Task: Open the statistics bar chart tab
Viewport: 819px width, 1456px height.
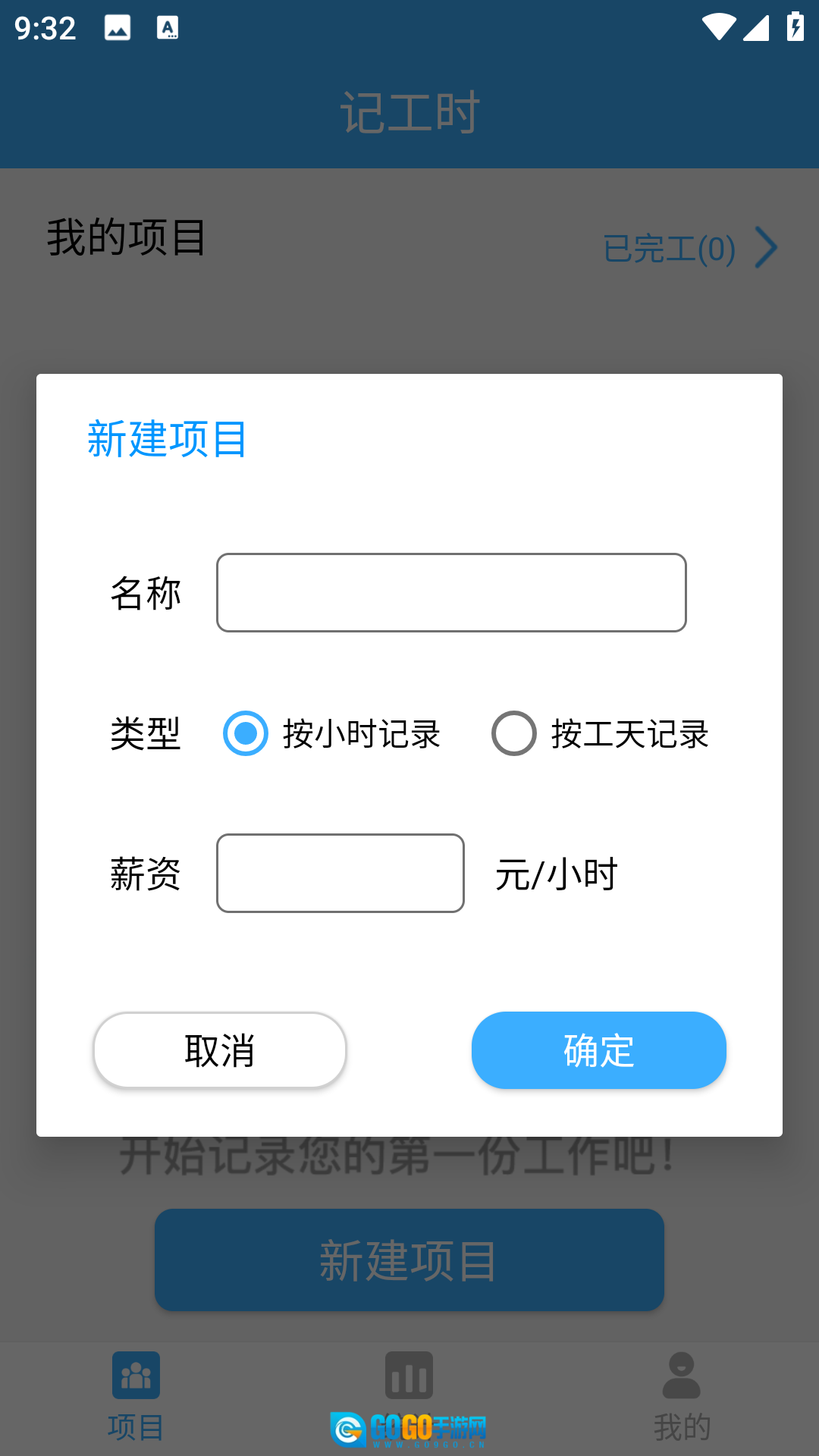Action: coord(409,1375)
